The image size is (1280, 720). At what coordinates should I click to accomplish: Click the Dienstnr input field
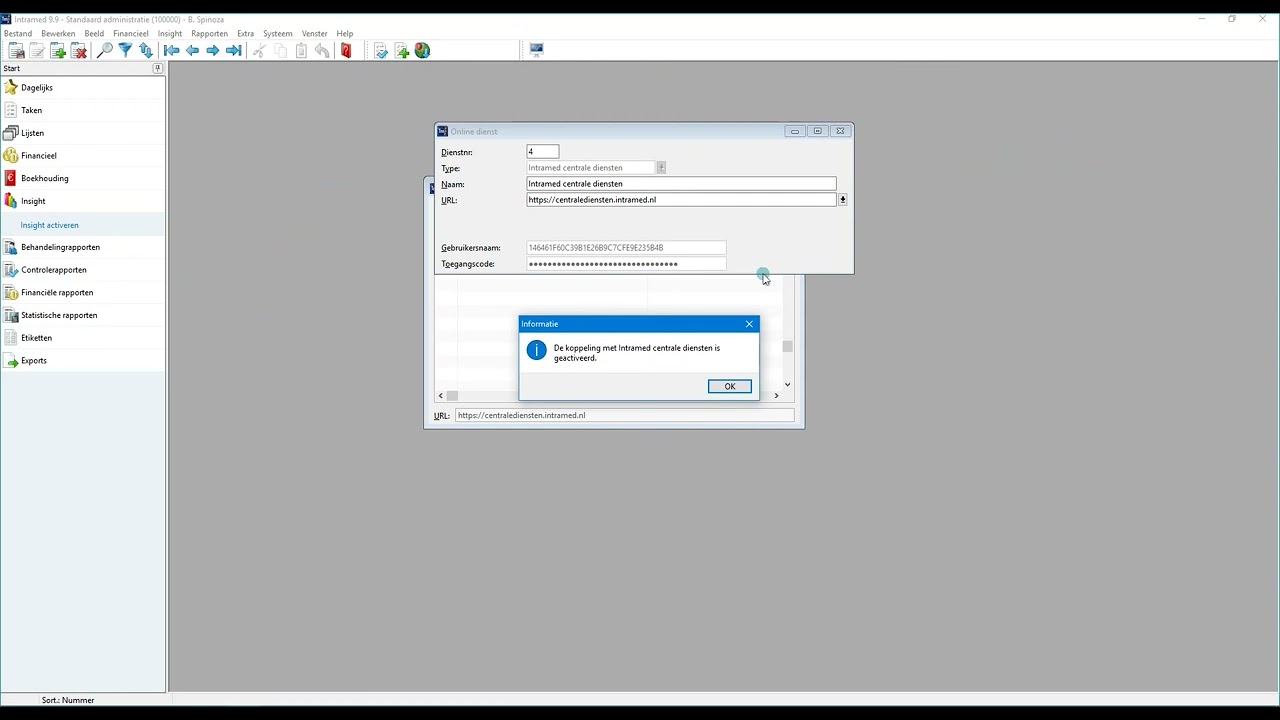[543, 152]
